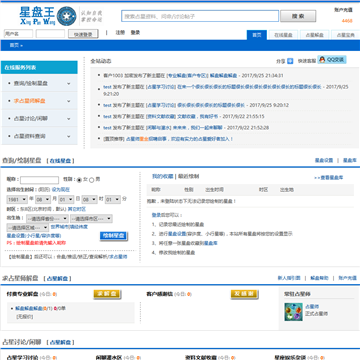Select the 女 gender radio button
Viewport: 360px width, 360px height.
point(79,180)
